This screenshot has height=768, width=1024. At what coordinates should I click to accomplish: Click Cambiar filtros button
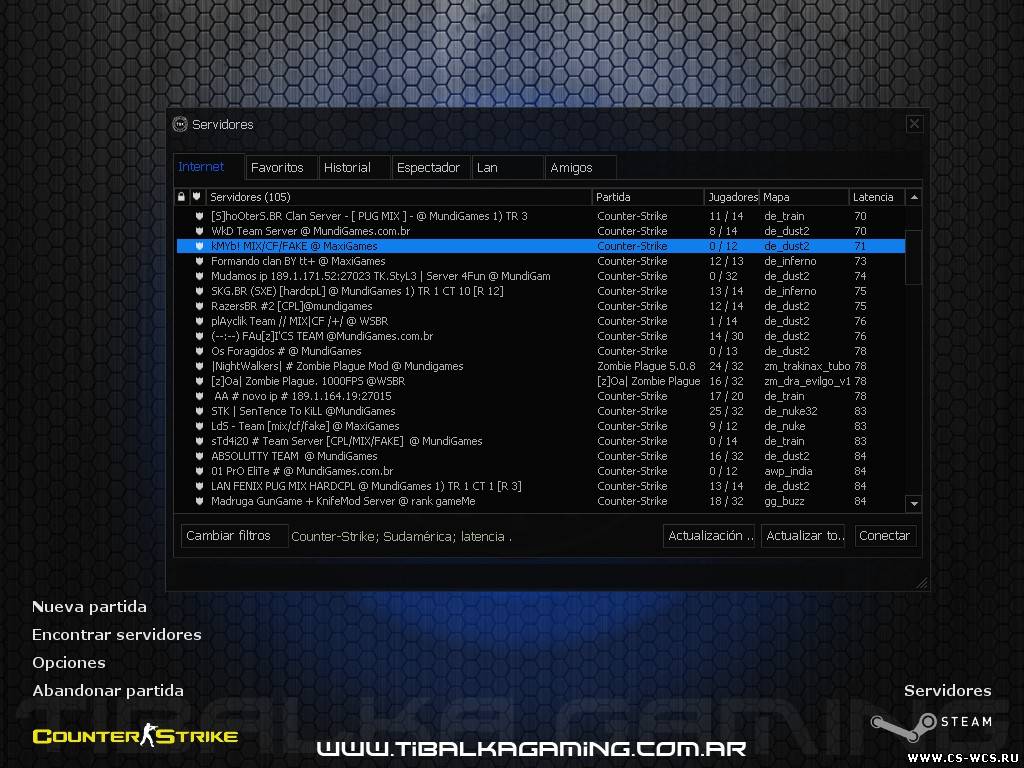pyautogui.click(x=234, y=536)
